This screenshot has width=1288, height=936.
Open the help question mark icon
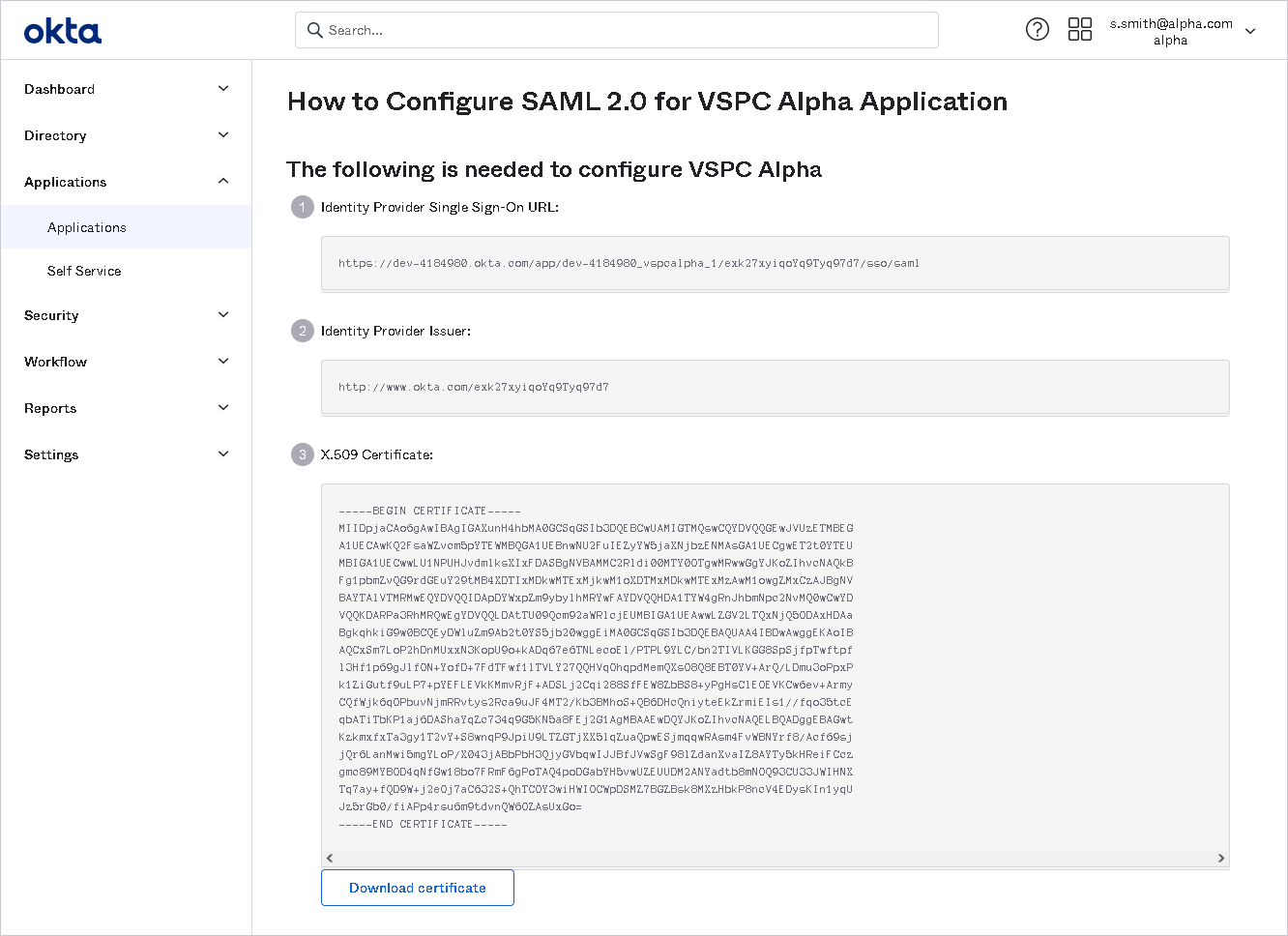1037,29
